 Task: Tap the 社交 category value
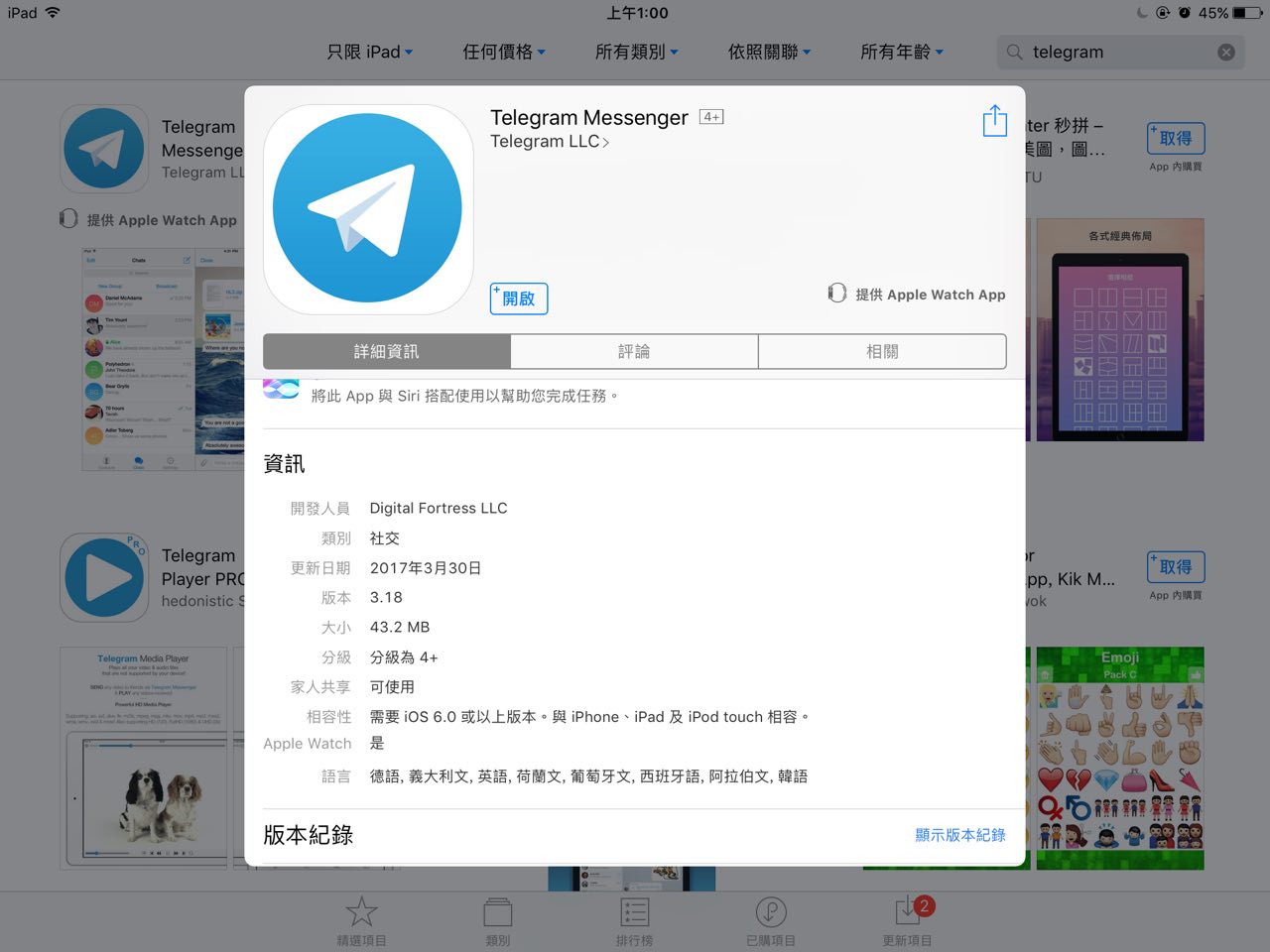[x=385, y=538]
